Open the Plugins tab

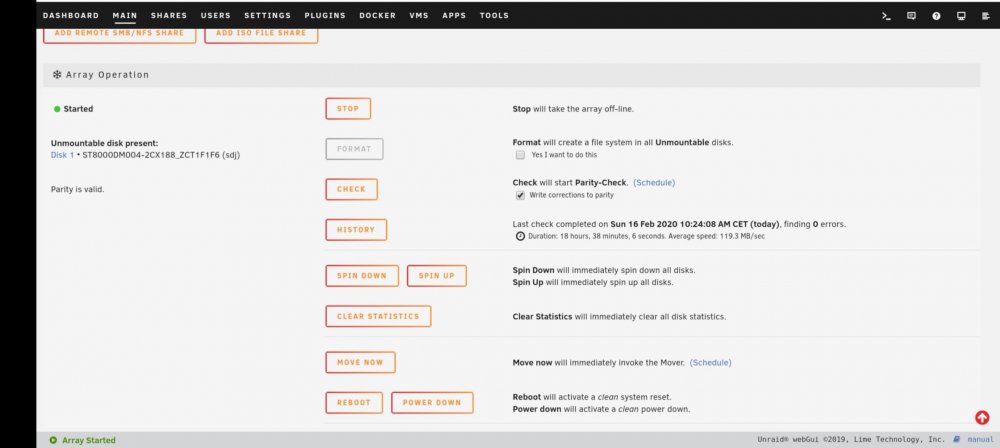pyautogui.click(x=325, y=15)
